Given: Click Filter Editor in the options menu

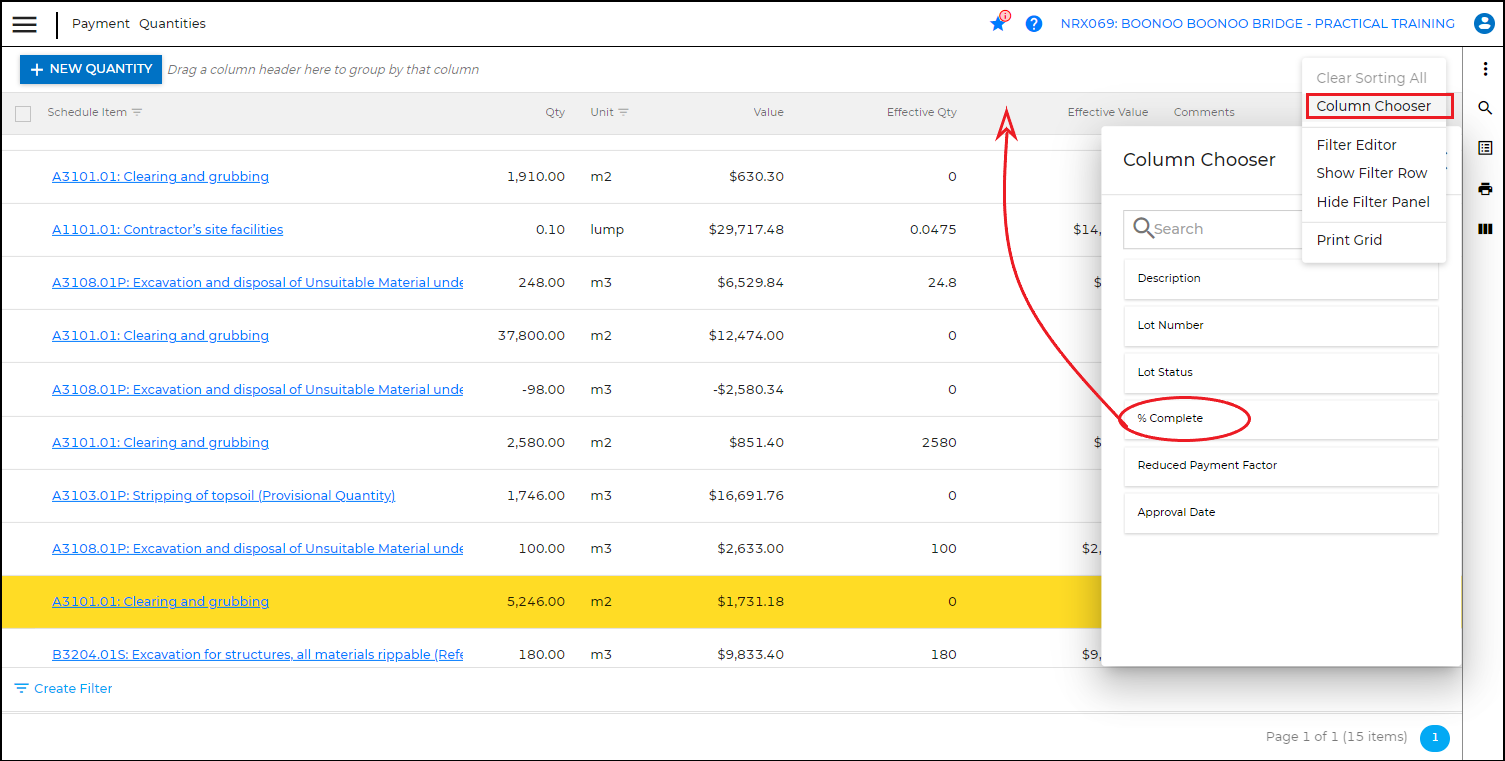Looking at the screenshot, I should pos(1356,145).
